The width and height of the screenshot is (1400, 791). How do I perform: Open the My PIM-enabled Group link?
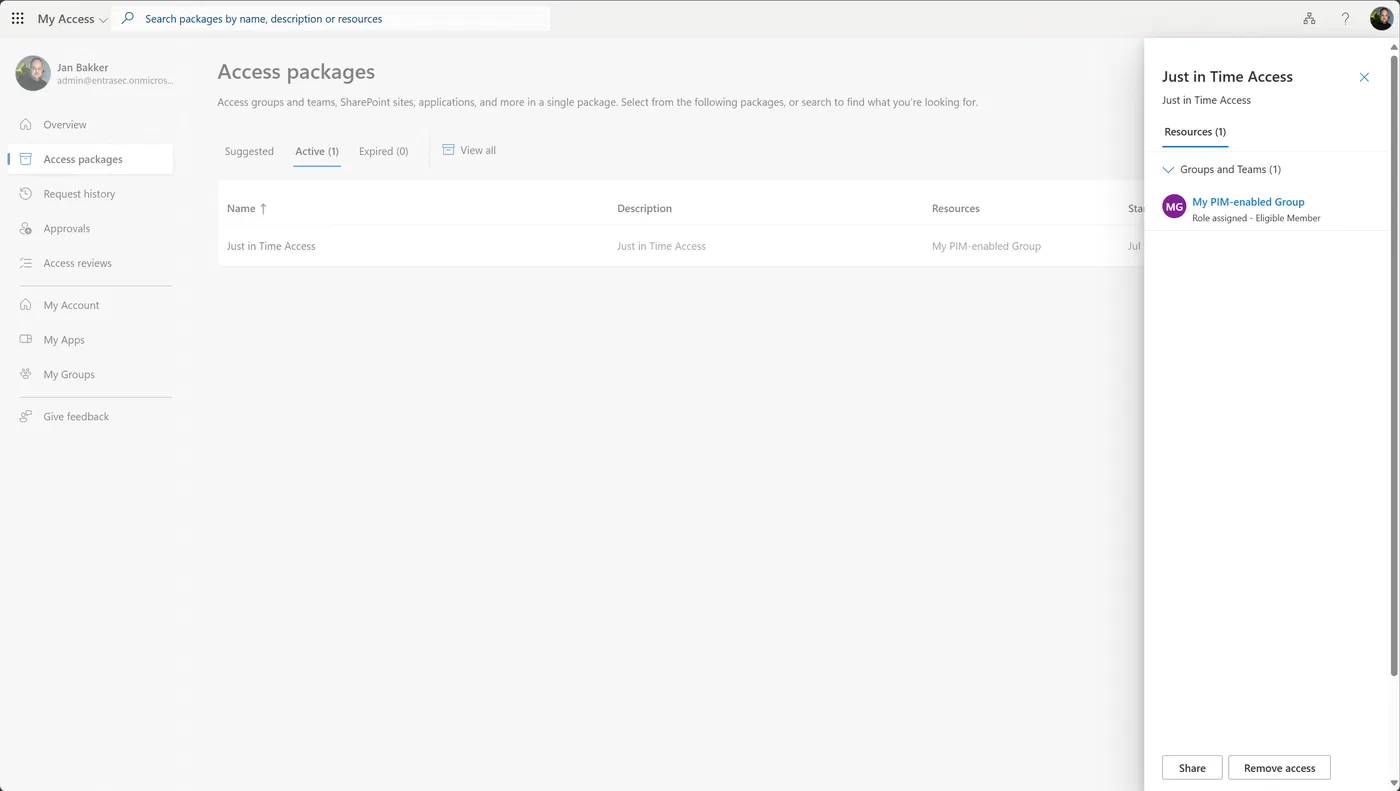coord(1248,202)
